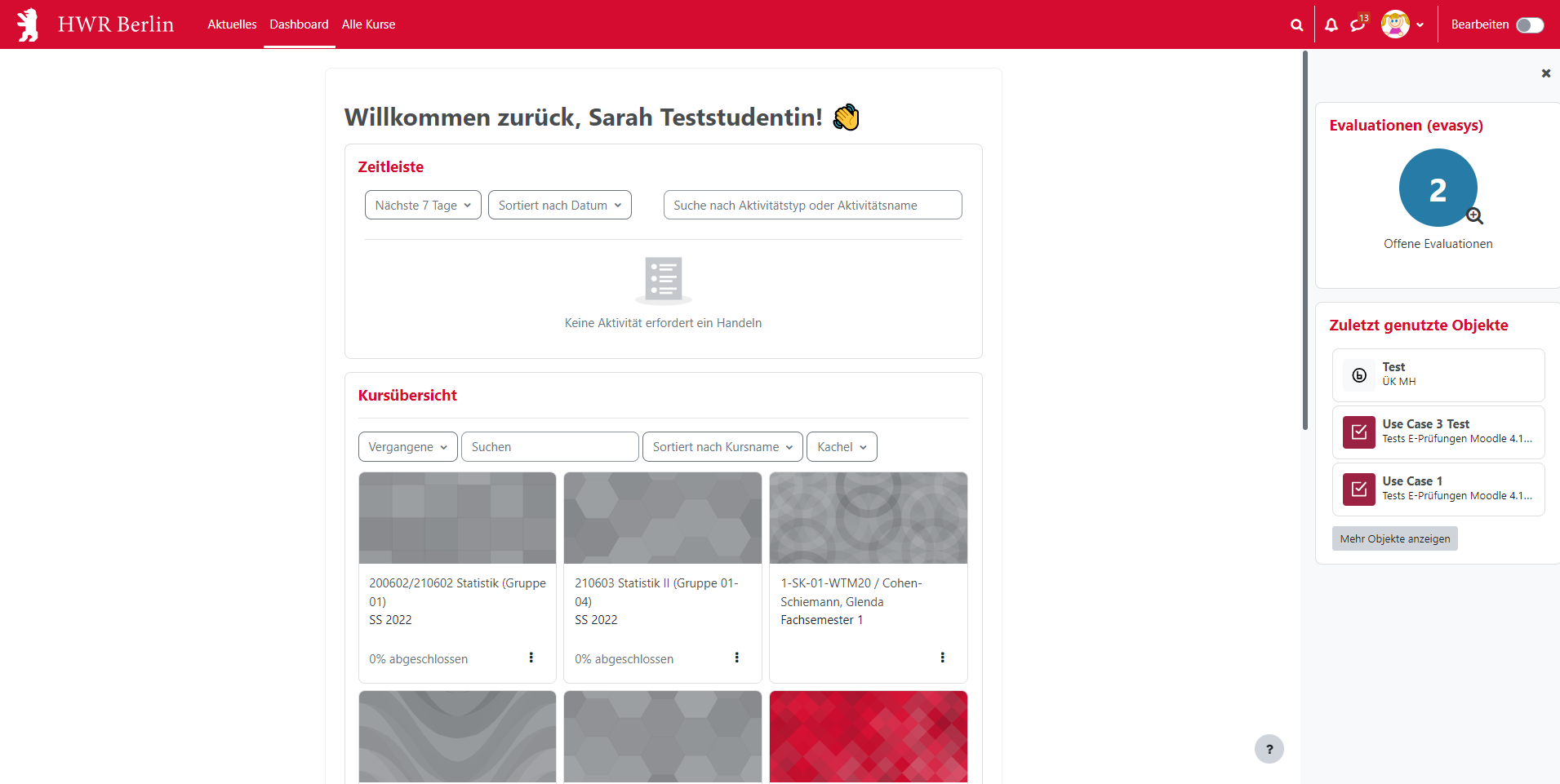
Task: Switch to Alle Kurse tab
Action: tap(368, 24)
